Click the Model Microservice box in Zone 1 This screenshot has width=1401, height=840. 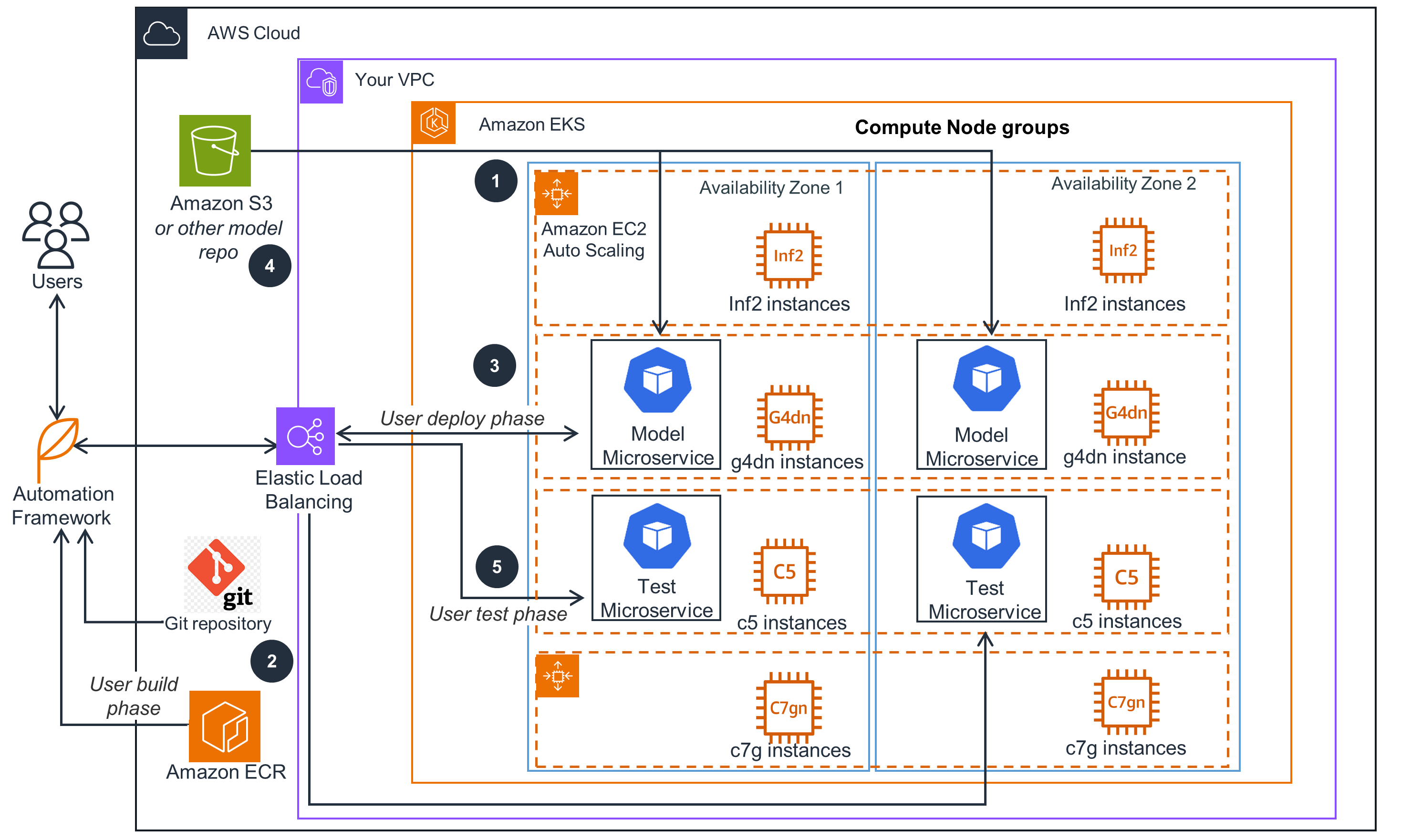coord(655,404)
